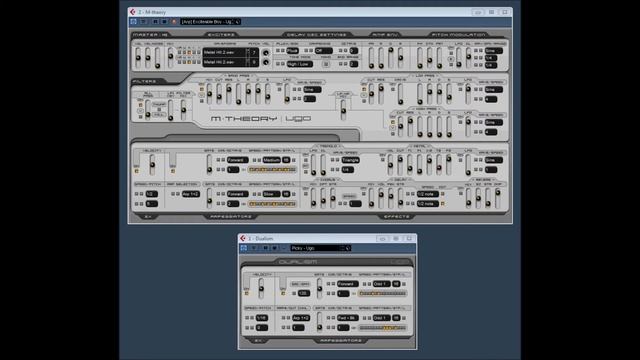Image resolution: width=640 pixels, height=360 pixels.
Task: Click the velocity slider in Dualism
Action: (x=261, y=288)
